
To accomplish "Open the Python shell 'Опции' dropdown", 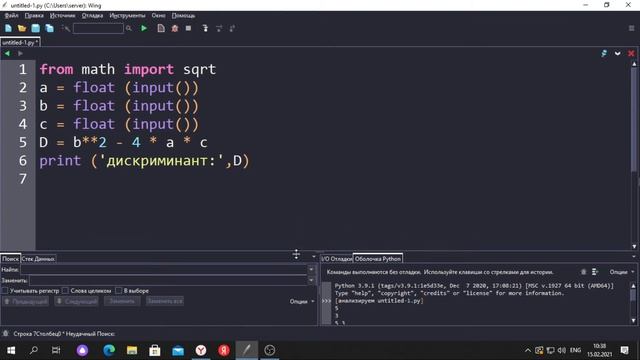I will point(622,272).
